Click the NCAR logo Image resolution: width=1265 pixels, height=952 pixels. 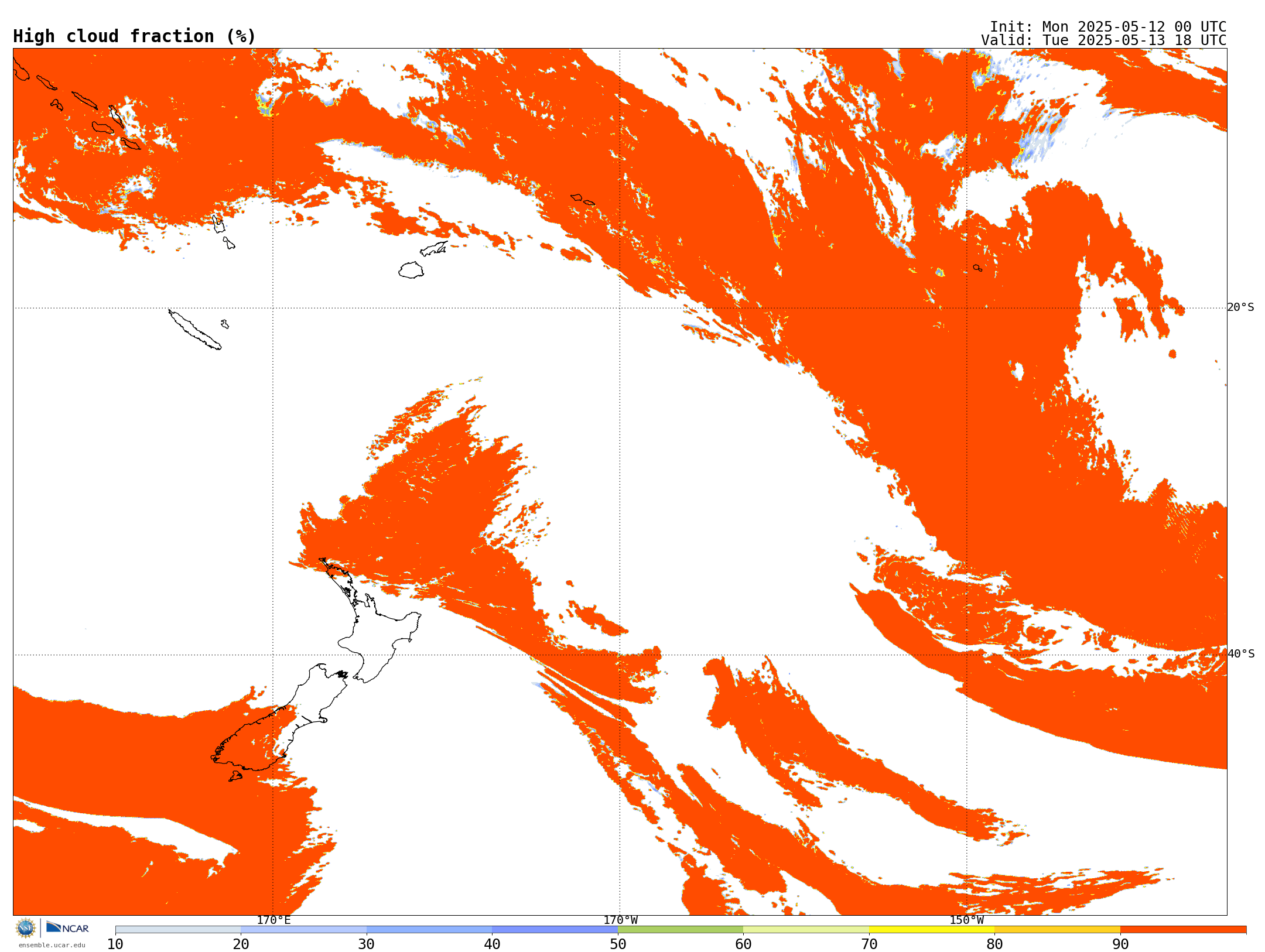[67, 928]
